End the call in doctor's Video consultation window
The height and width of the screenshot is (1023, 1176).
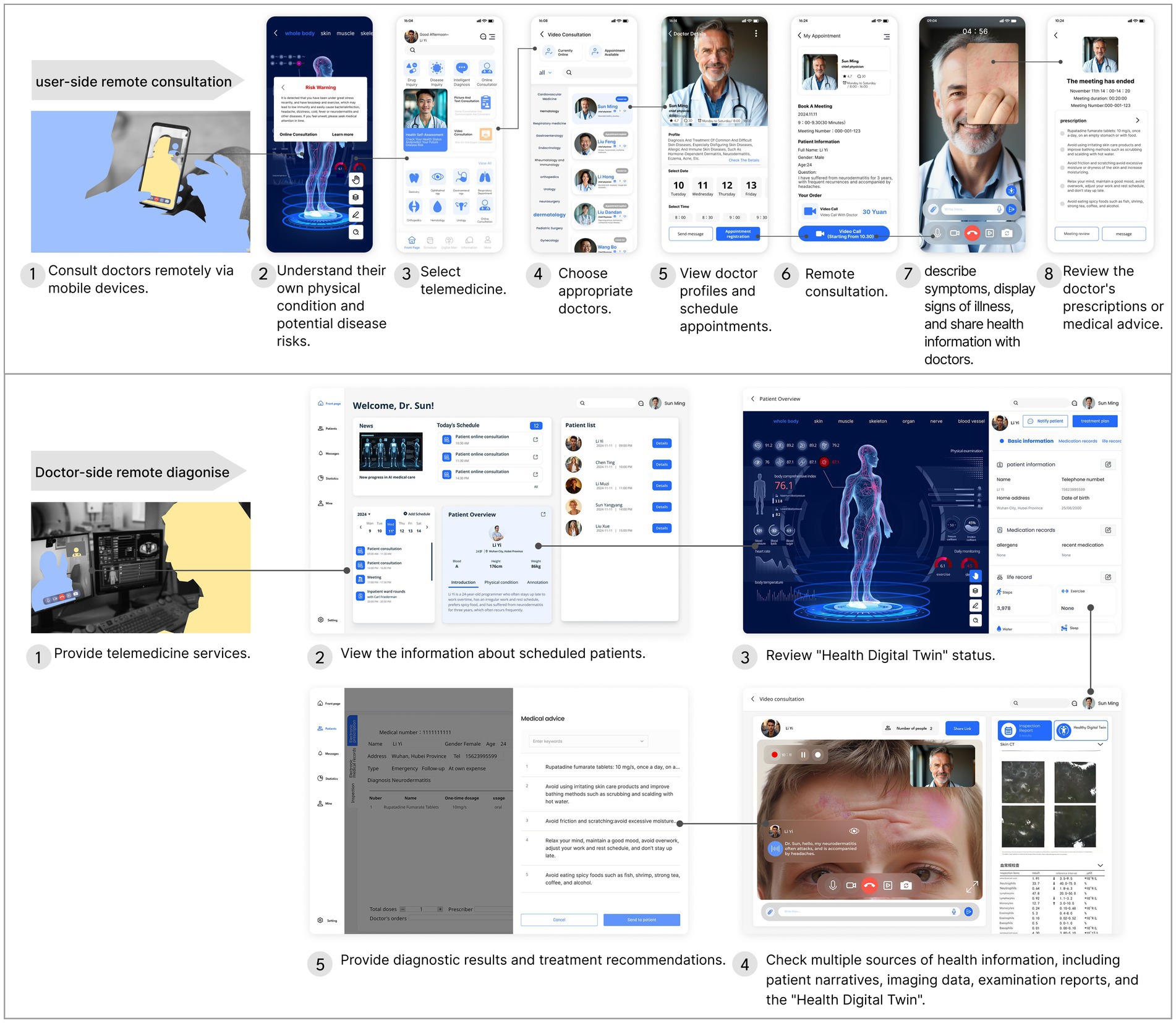(x=869, y=885)
